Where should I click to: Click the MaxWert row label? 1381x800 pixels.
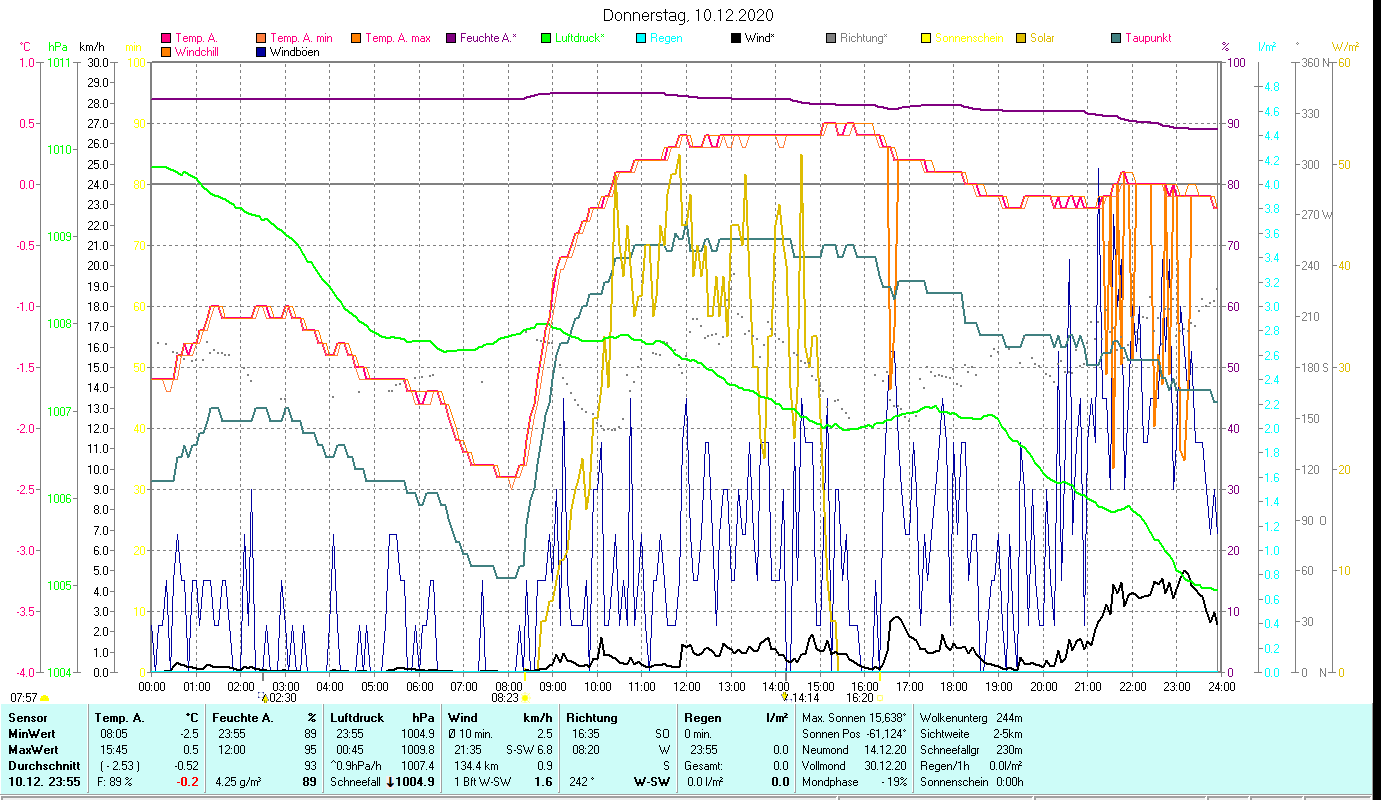point(34,750)
